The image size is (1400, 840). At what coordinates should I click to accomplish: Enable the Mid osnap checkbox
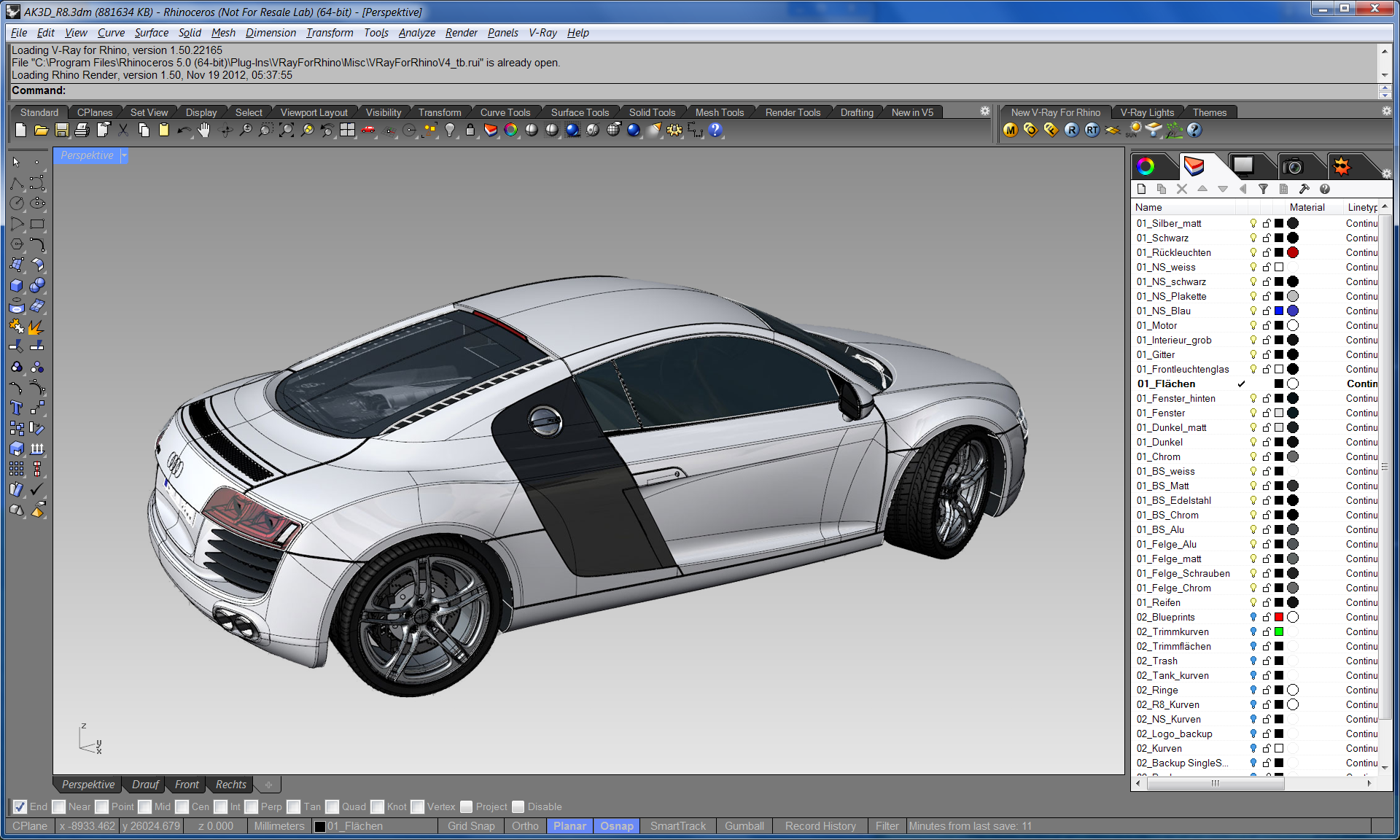click(145, 806)
